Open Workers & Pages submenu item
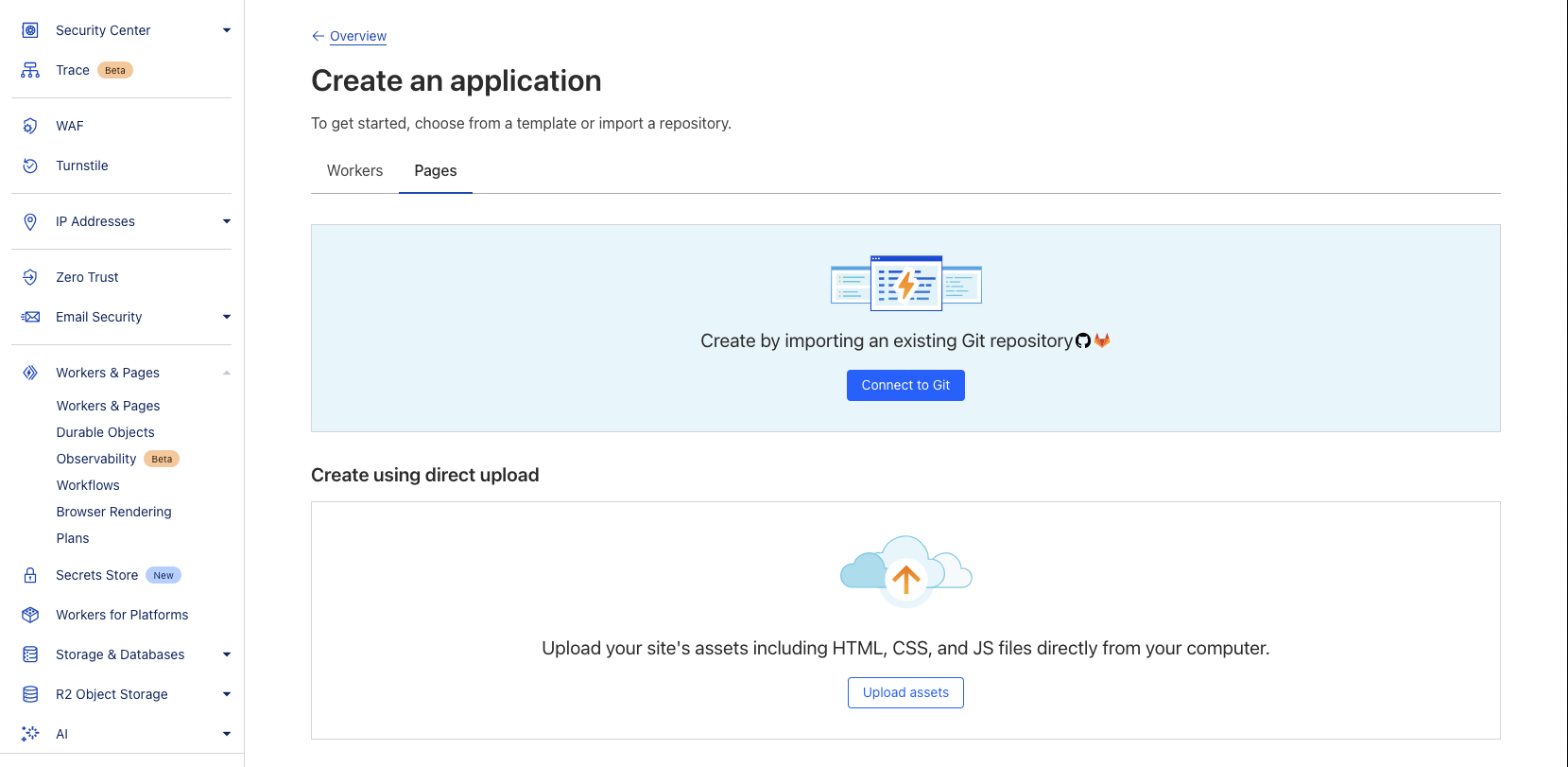Viewport: 1568px width, 767px height. (x=108, y=406)
